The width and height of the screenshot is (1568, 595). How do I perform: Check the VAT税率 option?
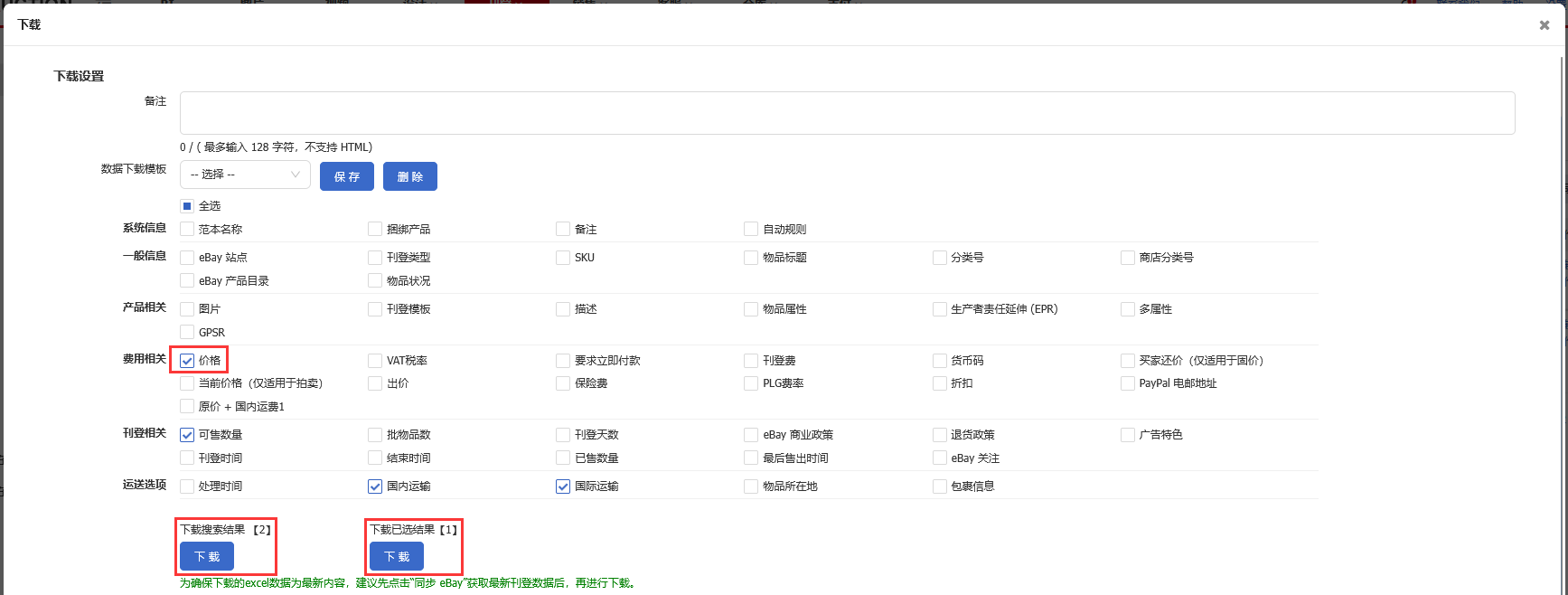click(375, 361)
